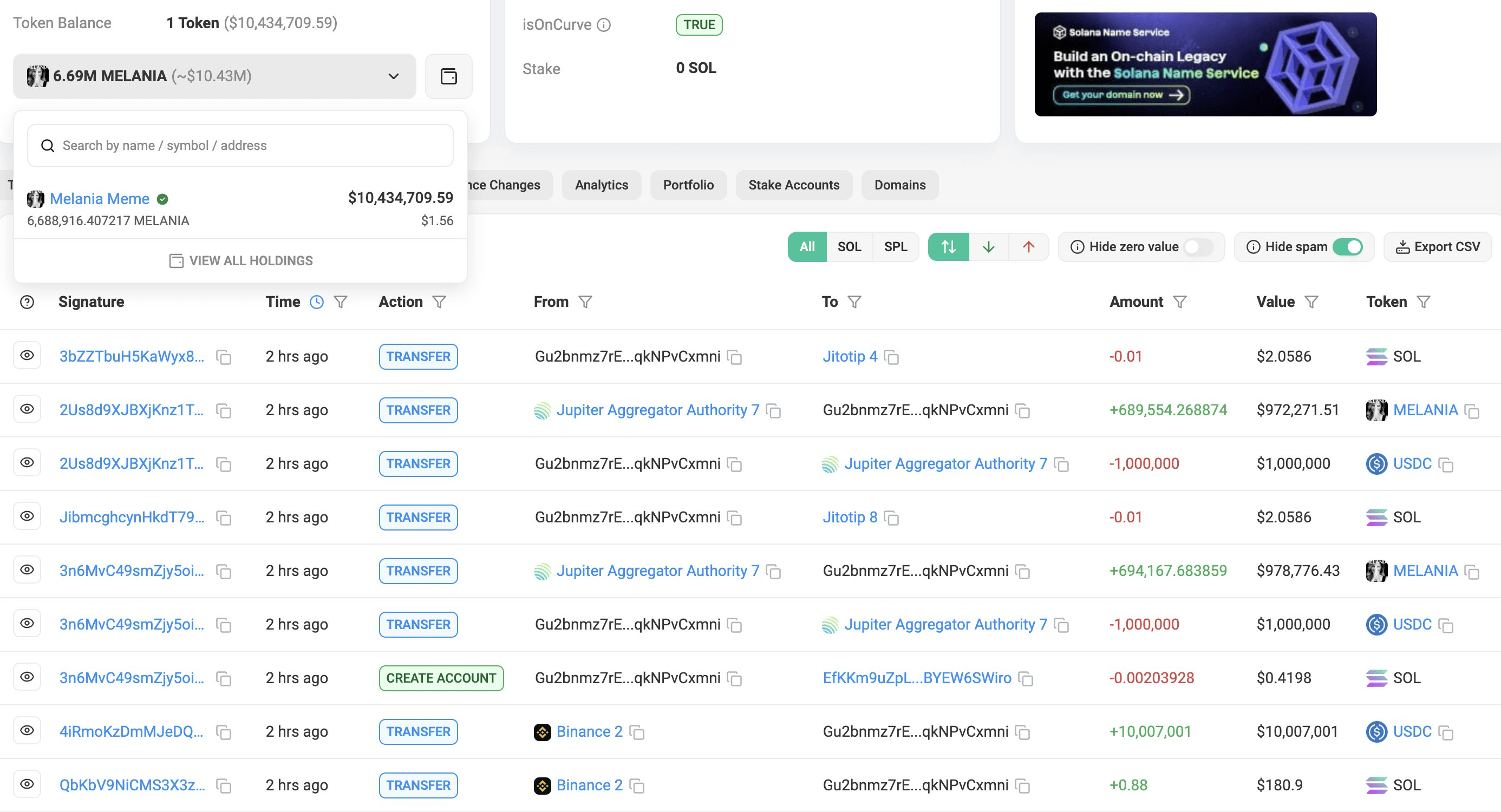Click the filter icon on the Action column
Screen dimensions: 1501x812
(x=438, y=302)
